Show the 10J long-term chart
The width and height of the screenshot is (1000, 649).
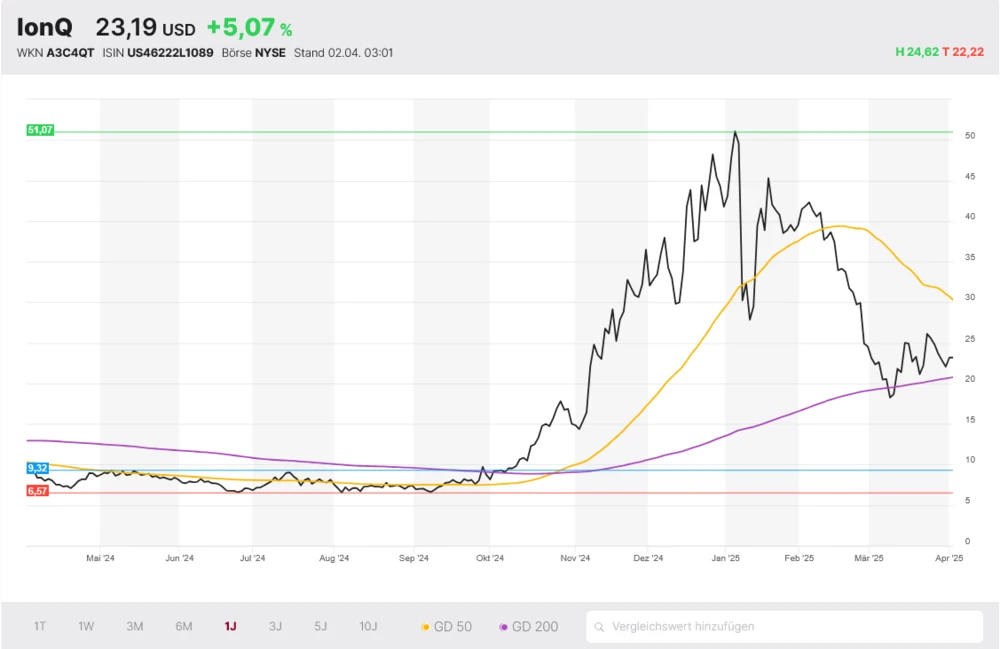click(x=368, y=627)
